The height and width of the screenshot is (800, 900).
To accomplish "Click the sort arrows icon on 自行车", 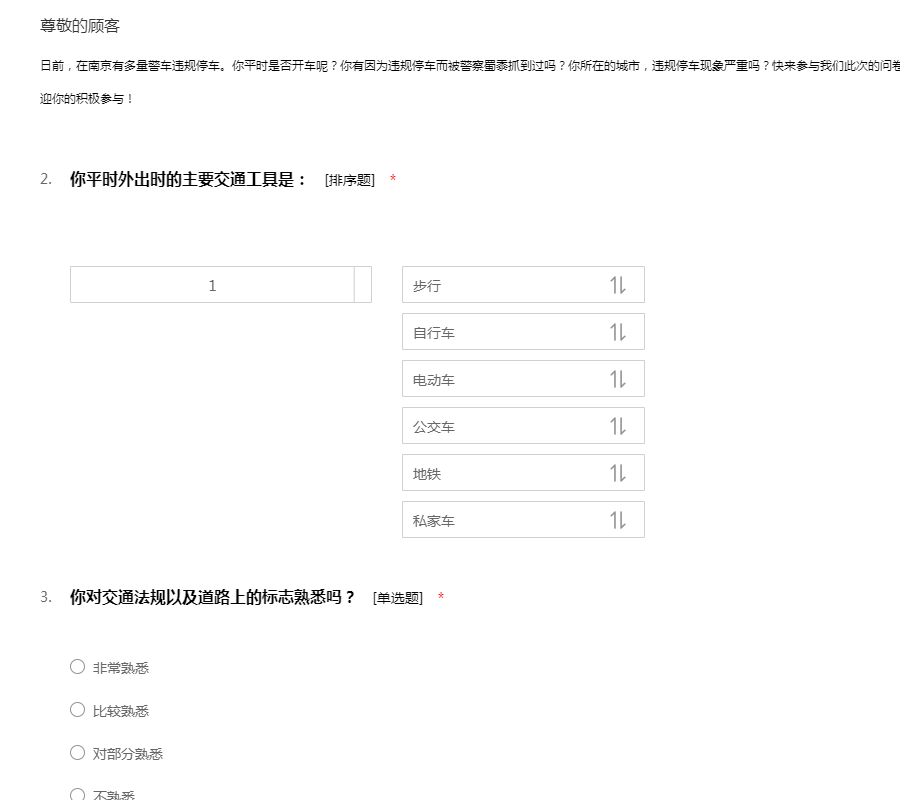I will pos(617,332).
